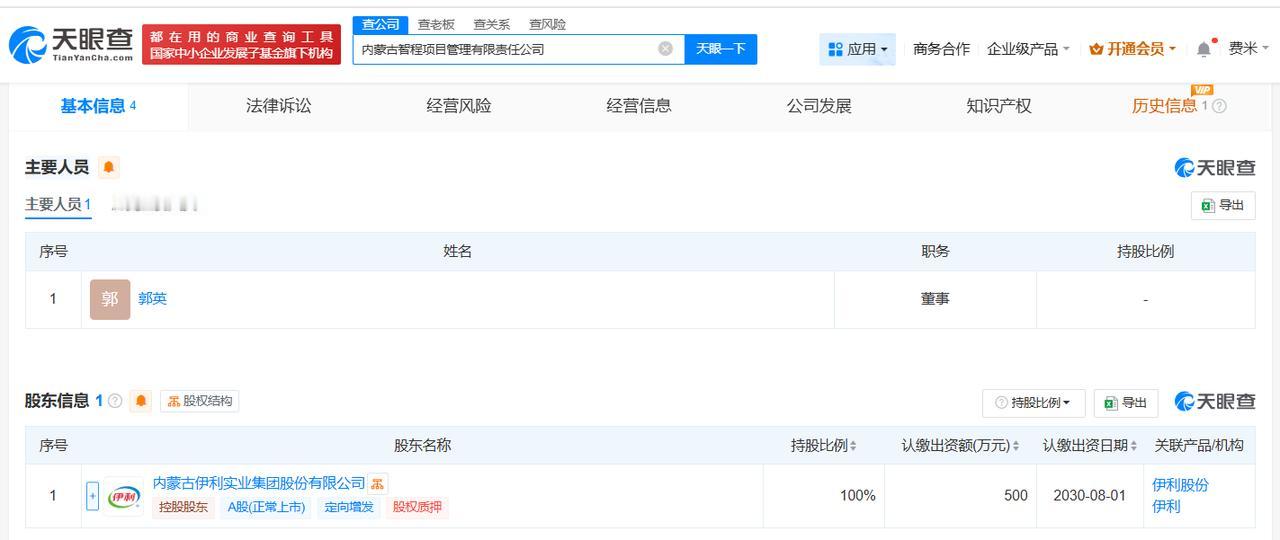Select the 查老板 search mode tab
Screen dimensions: 1280x540
tap(436, 25)
